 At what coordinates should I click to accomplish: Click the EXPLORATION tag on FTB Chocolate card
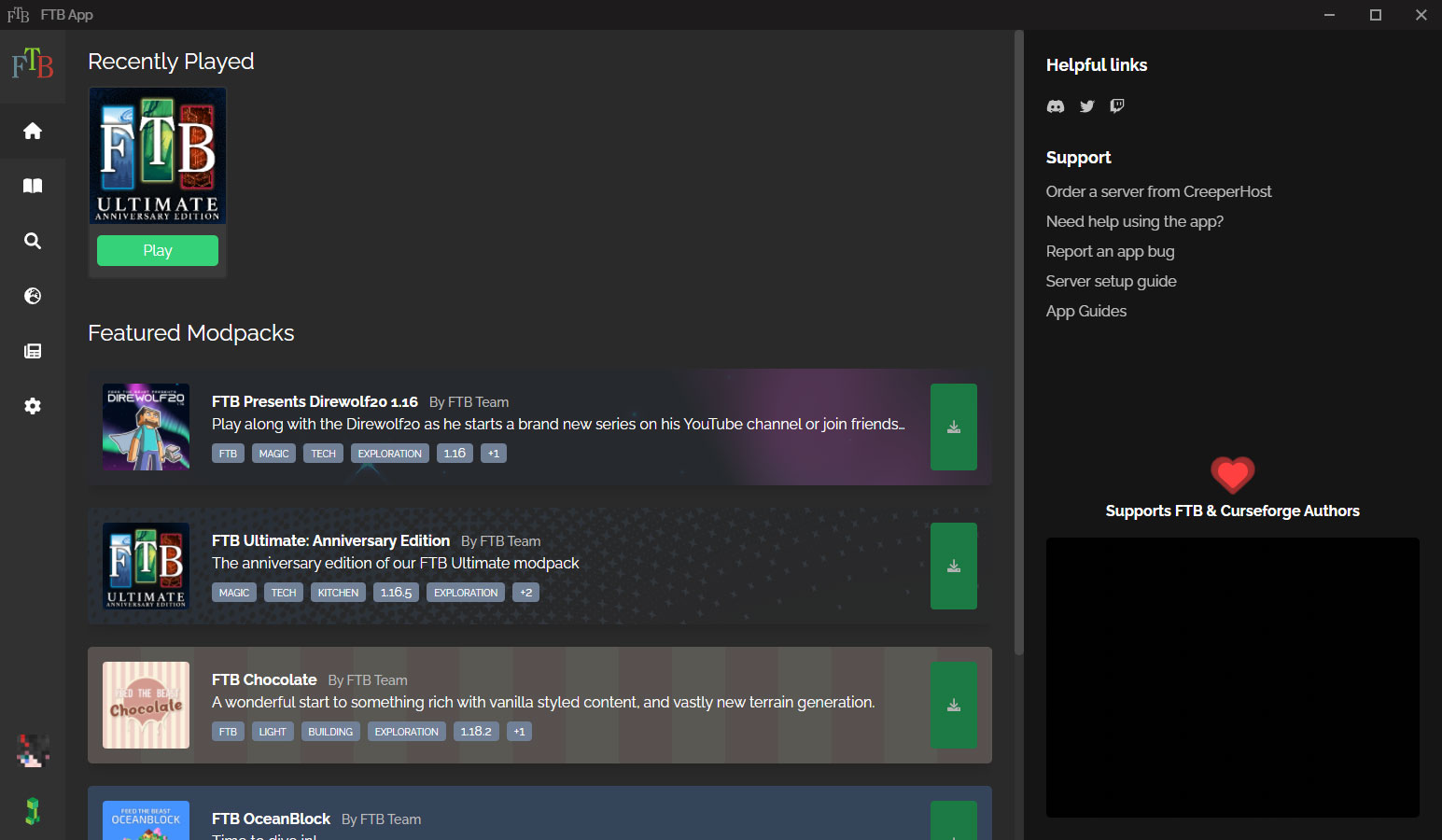pyautogui.click(x=407, y=732)
